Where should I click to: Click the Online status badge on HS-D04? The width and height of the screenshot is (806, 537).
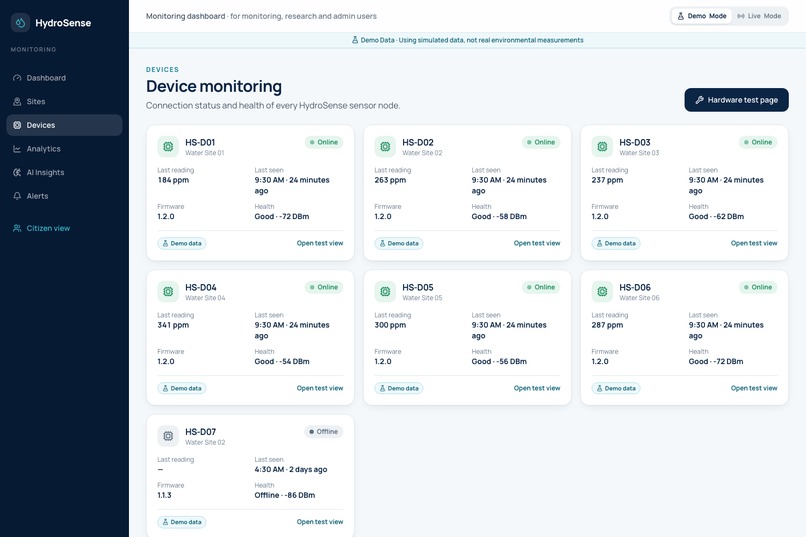click(x=324, y=287)
